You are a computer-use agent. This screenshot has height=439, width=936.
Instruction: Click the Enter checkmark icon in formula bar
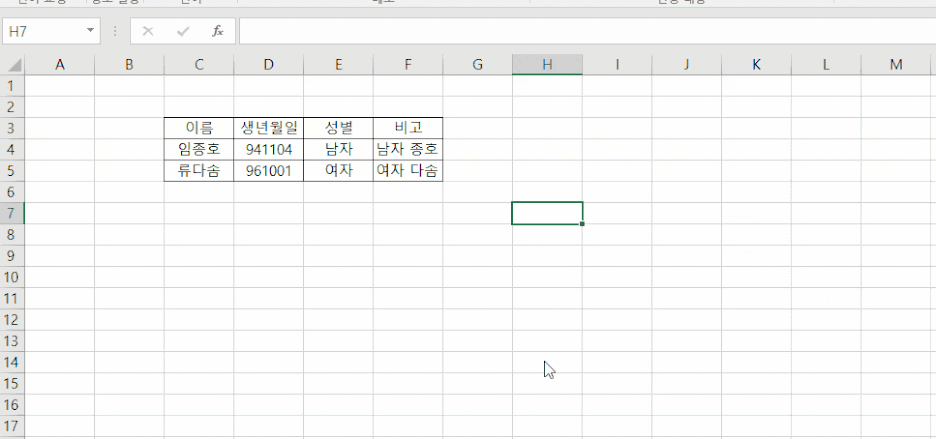click(x=183, y=31)
